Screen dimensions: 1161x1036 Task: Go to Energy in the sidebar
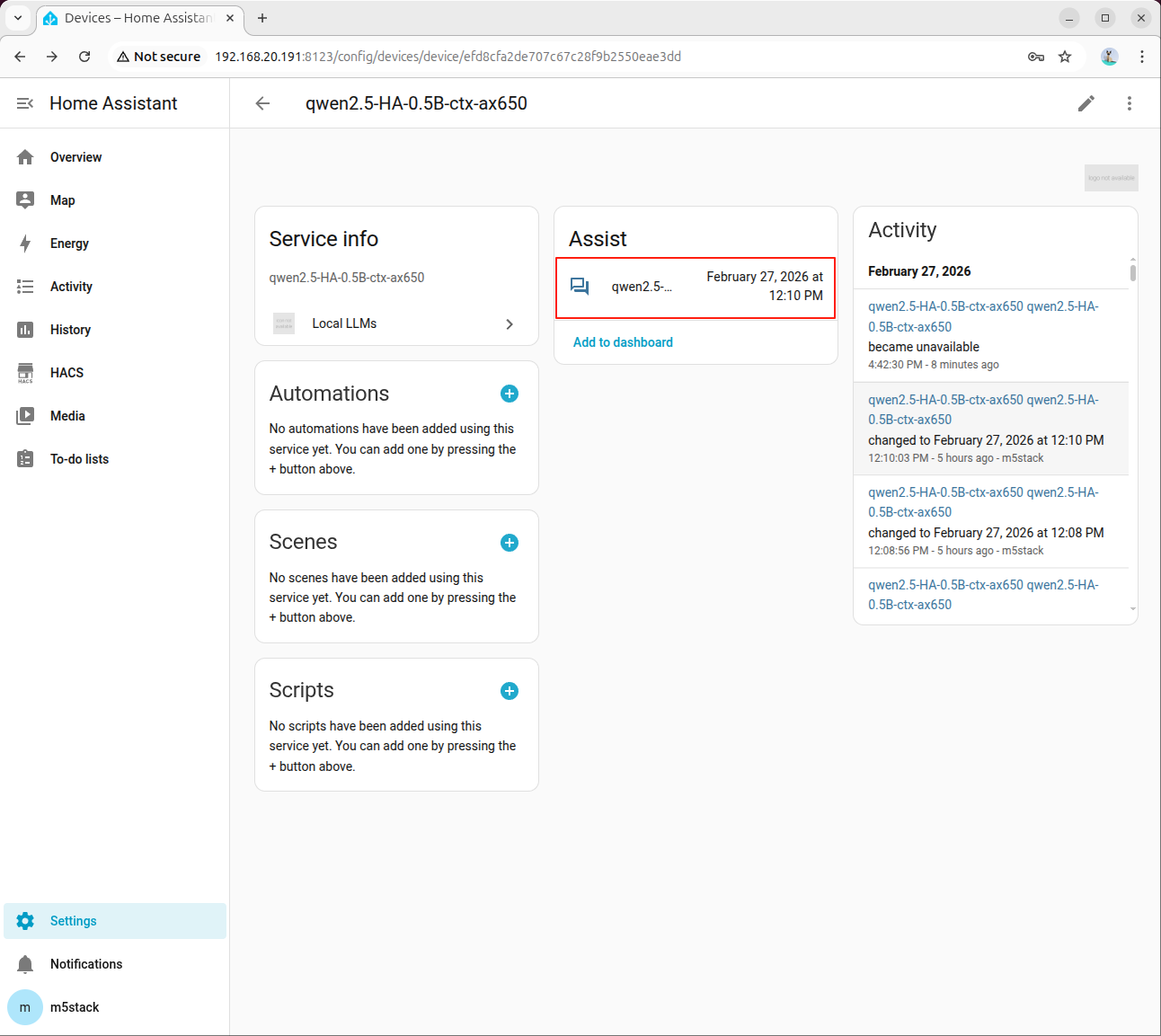click(x=69, y=244)
